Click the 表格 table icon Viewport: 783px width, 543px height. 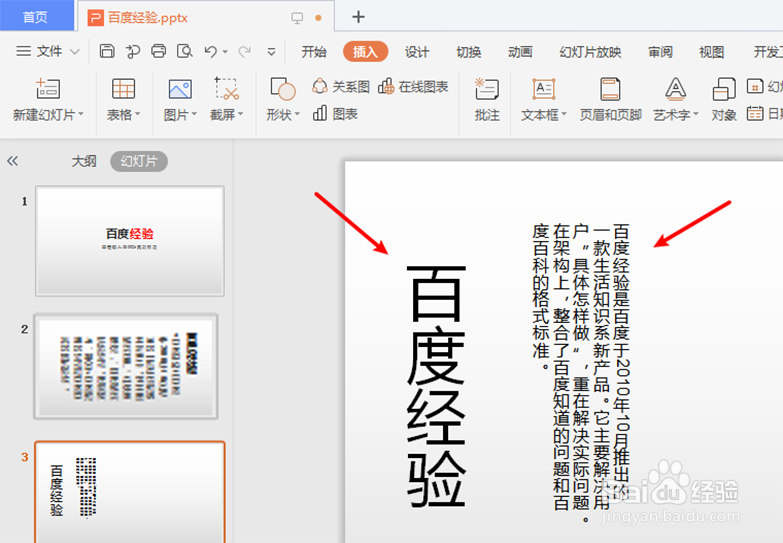123,89
